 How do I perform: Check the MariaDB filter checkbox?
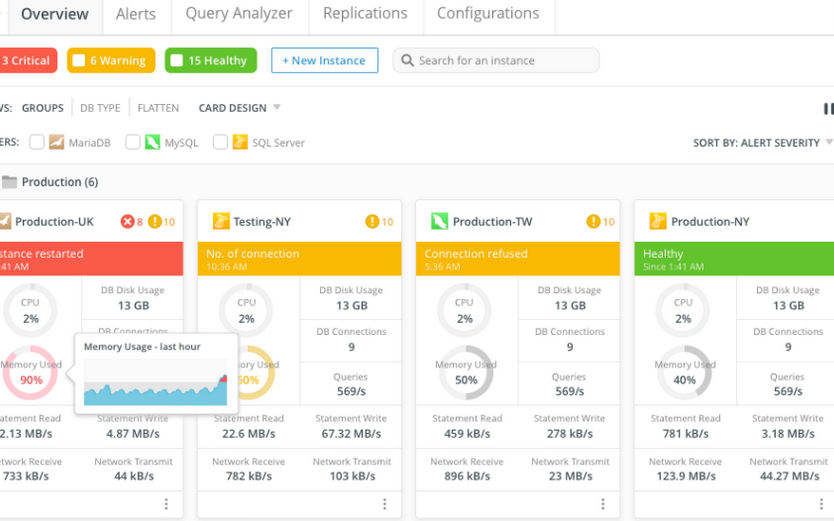pyautogui.click(x=37, y=142)
